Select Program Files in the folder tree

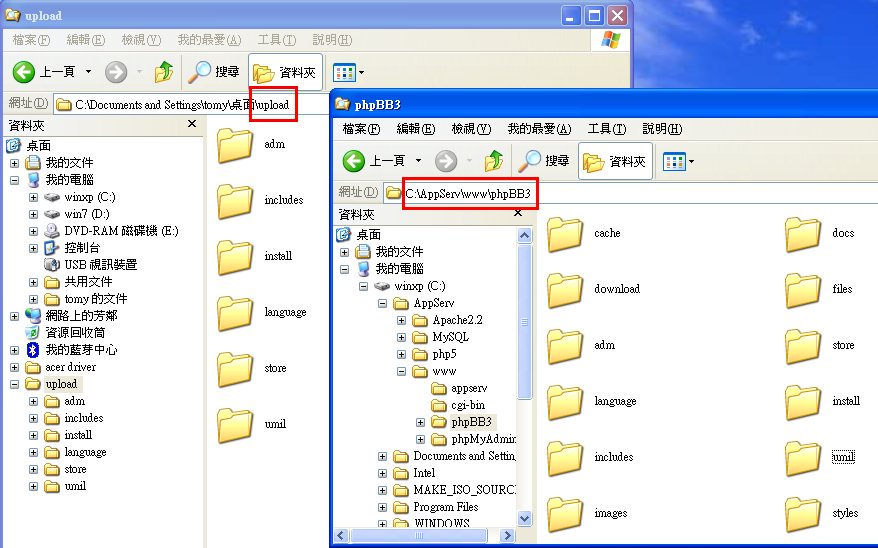(445, 507)
